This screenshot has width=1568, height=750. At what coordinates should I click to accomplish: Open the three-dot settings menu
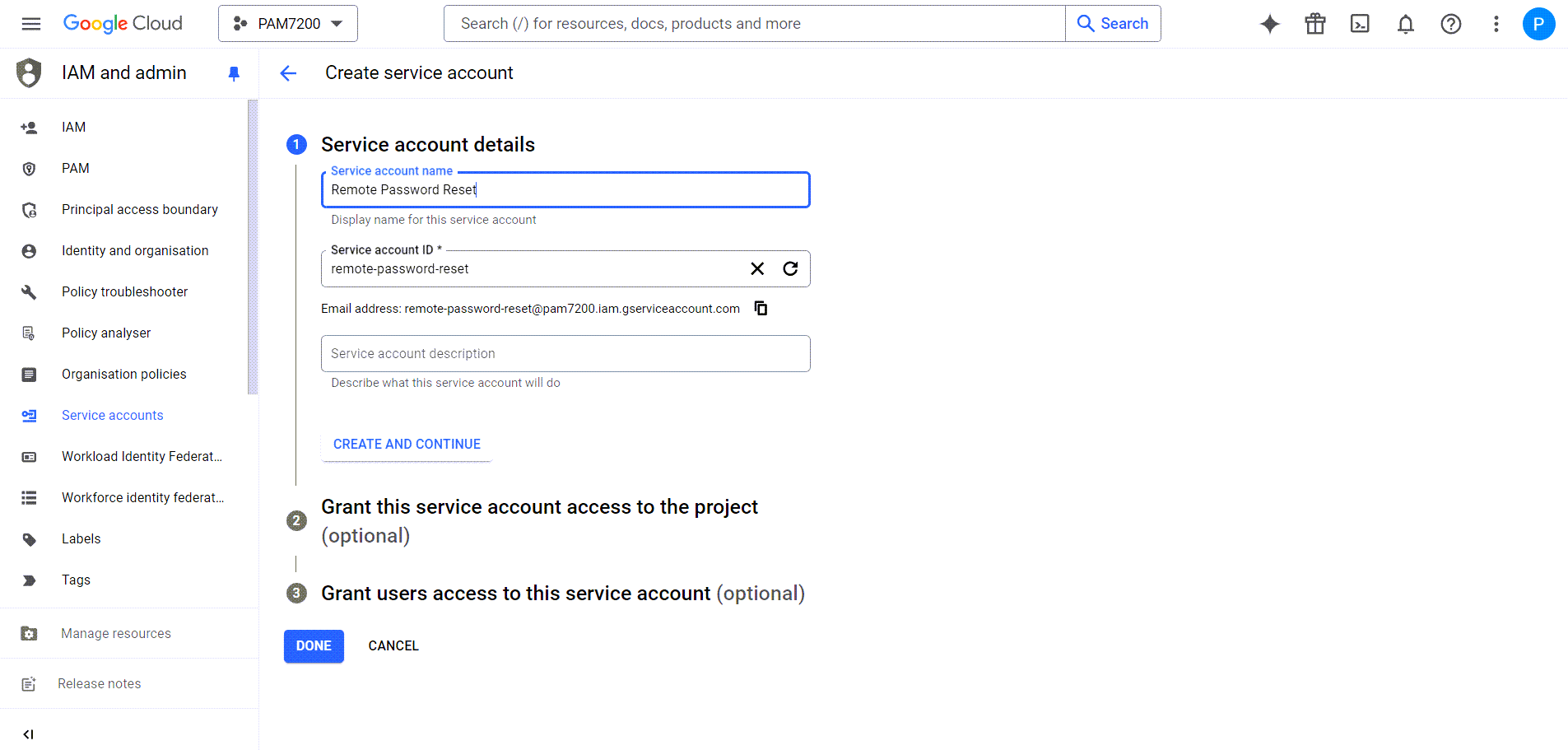pos(1496,24)
